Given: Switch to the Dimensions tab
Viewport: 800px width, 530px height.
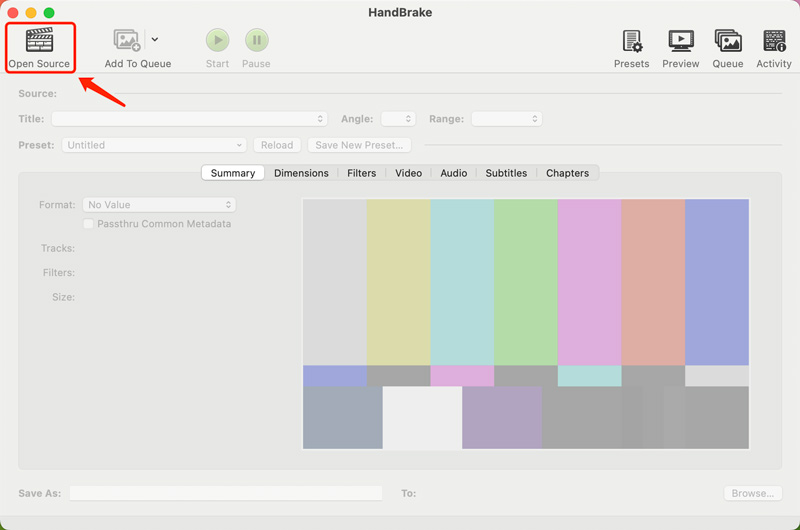Looking at the screenshot, I should pyautogui.click(x=301, y=173).
